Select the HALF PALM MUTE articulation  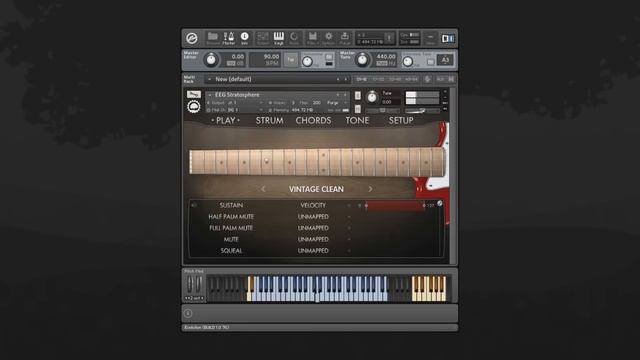click(231, 217)
